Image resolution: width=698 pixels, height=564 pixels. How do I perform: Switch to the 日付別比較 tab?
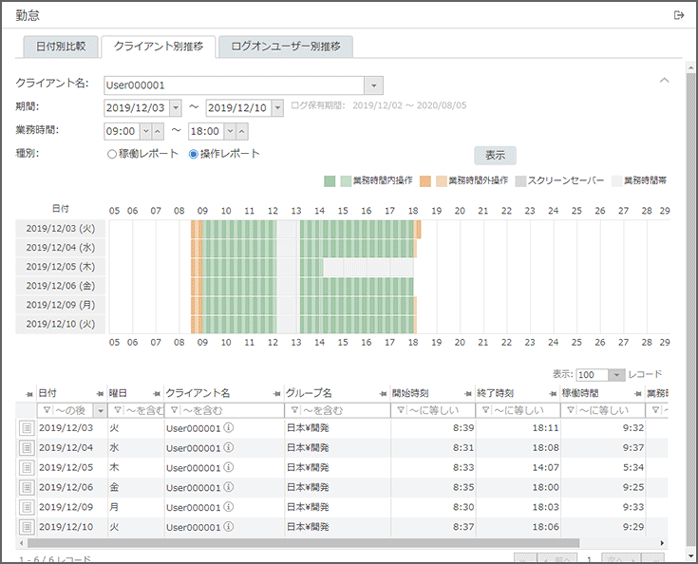(61, 46)
